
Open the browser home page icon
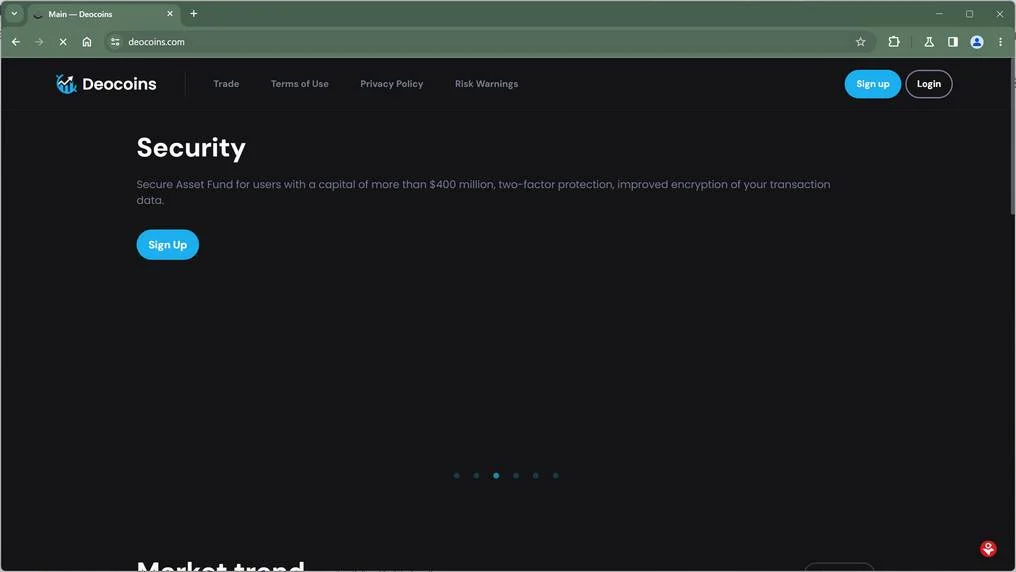point(87,41)
